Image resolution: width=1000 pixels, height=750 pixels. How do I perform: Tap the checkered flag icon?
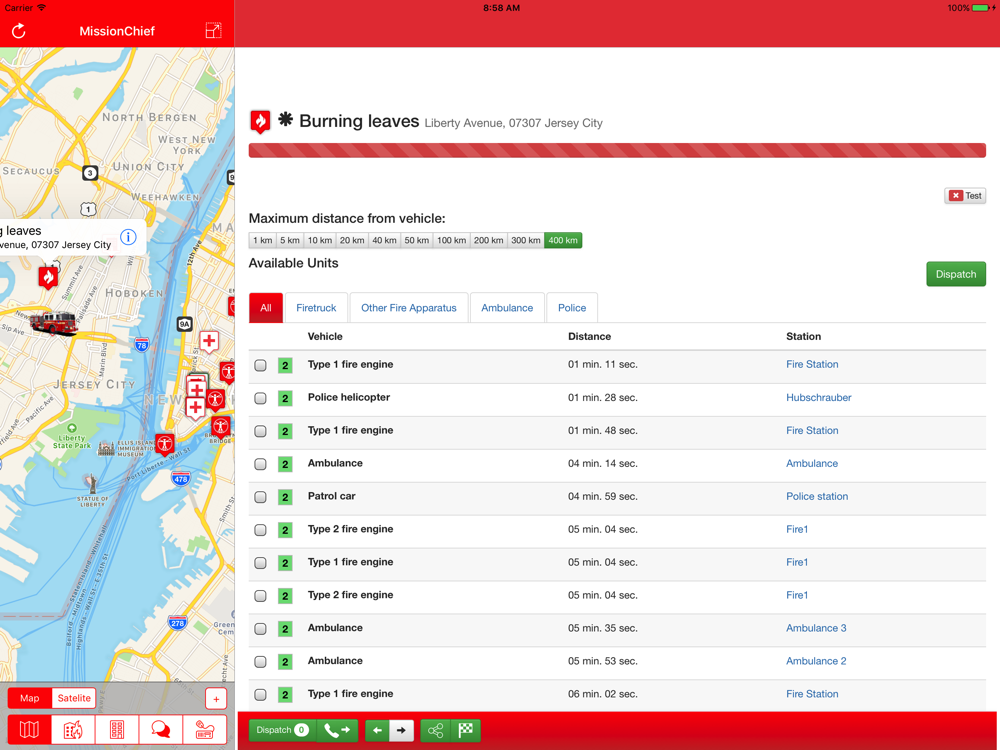tap(466, 730)
